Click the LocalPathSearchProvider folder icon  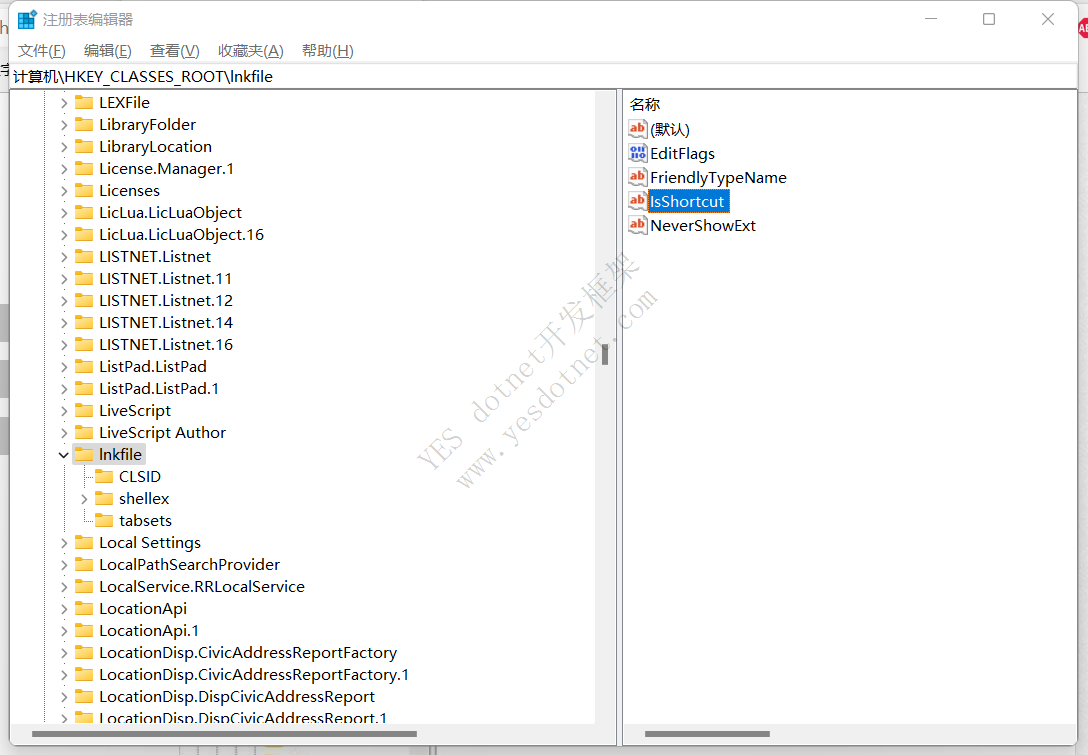(x=84, y=564)
